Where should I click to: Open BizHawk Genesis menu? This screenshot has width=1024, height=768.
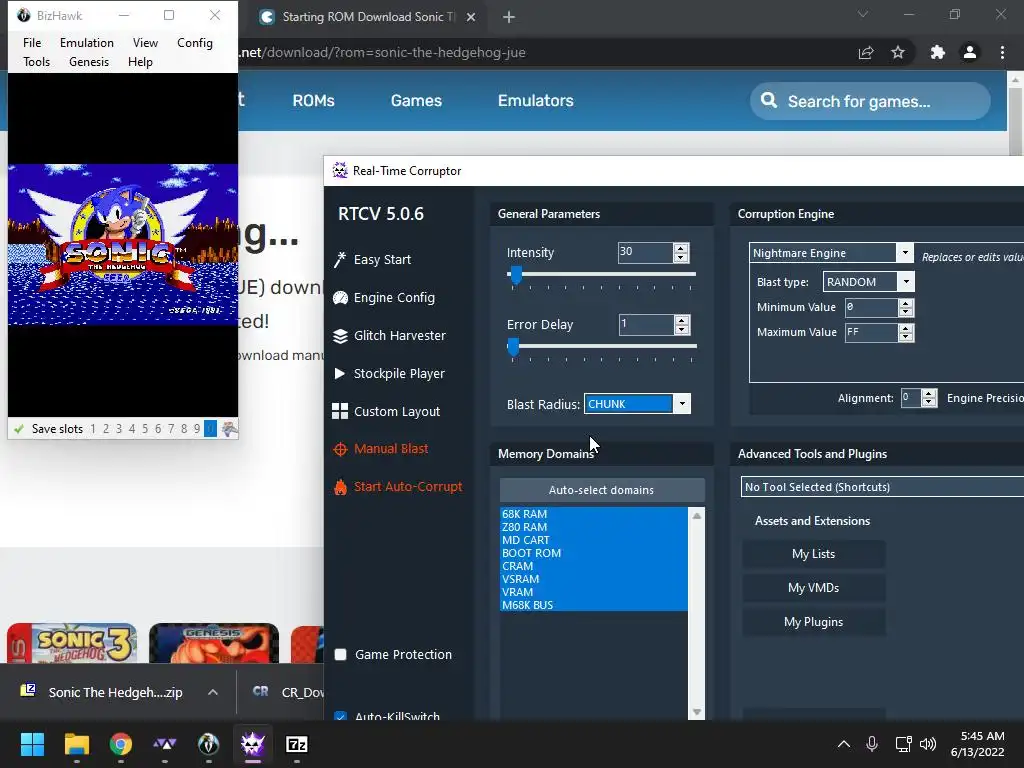[x=89, y=61]
